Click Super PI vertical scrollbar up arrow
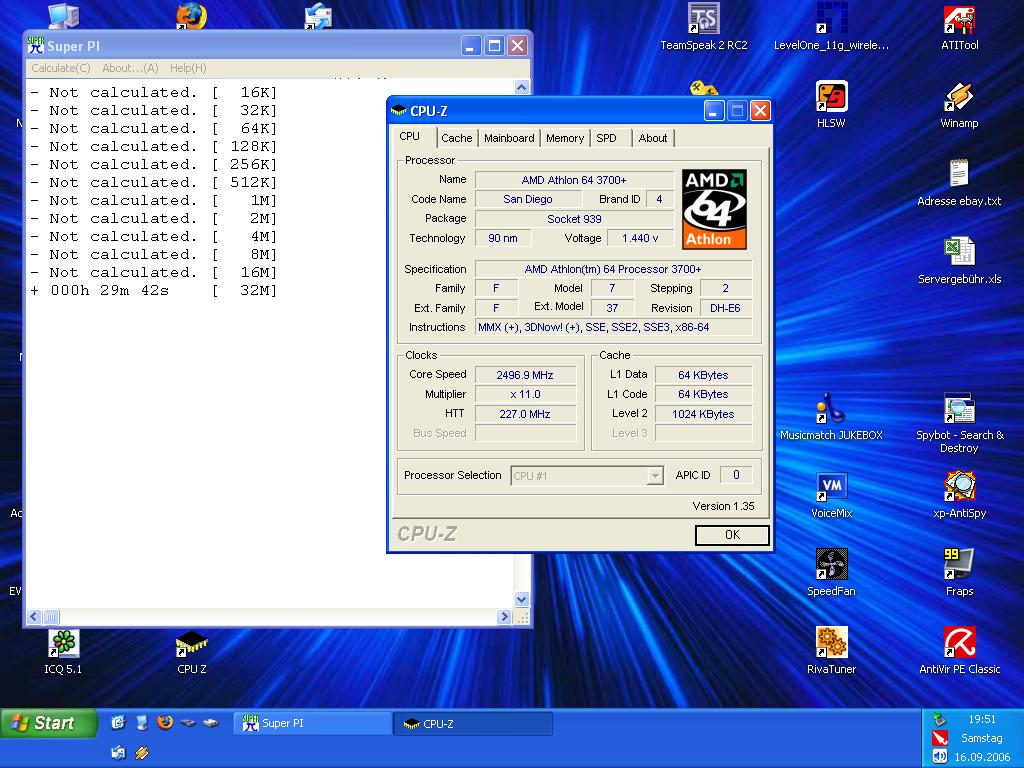Image resolution: width=1024 pixels, height=768 pixels. tap(521, 87)
